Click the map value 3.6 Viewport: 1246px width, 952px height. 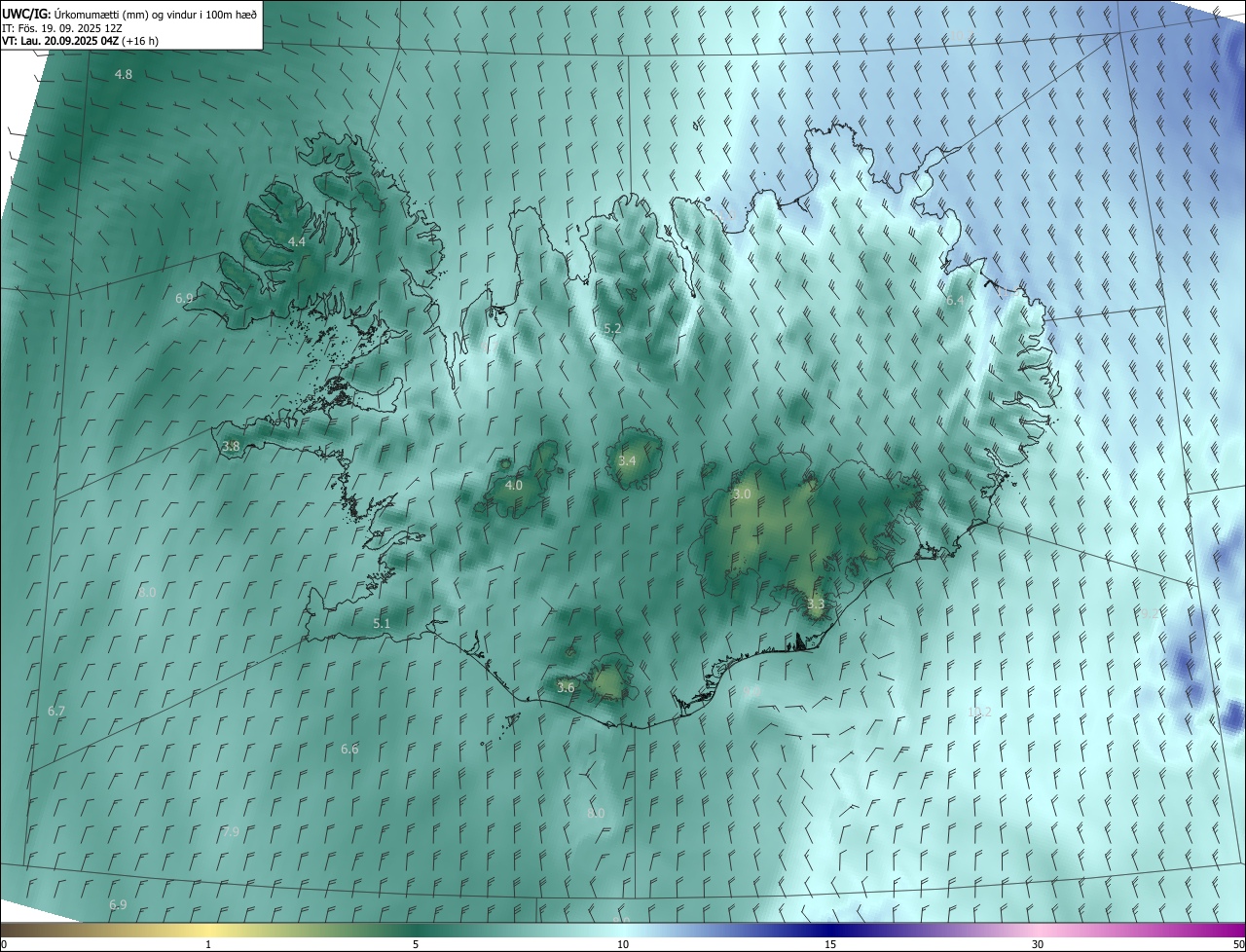tap(566, 687)
